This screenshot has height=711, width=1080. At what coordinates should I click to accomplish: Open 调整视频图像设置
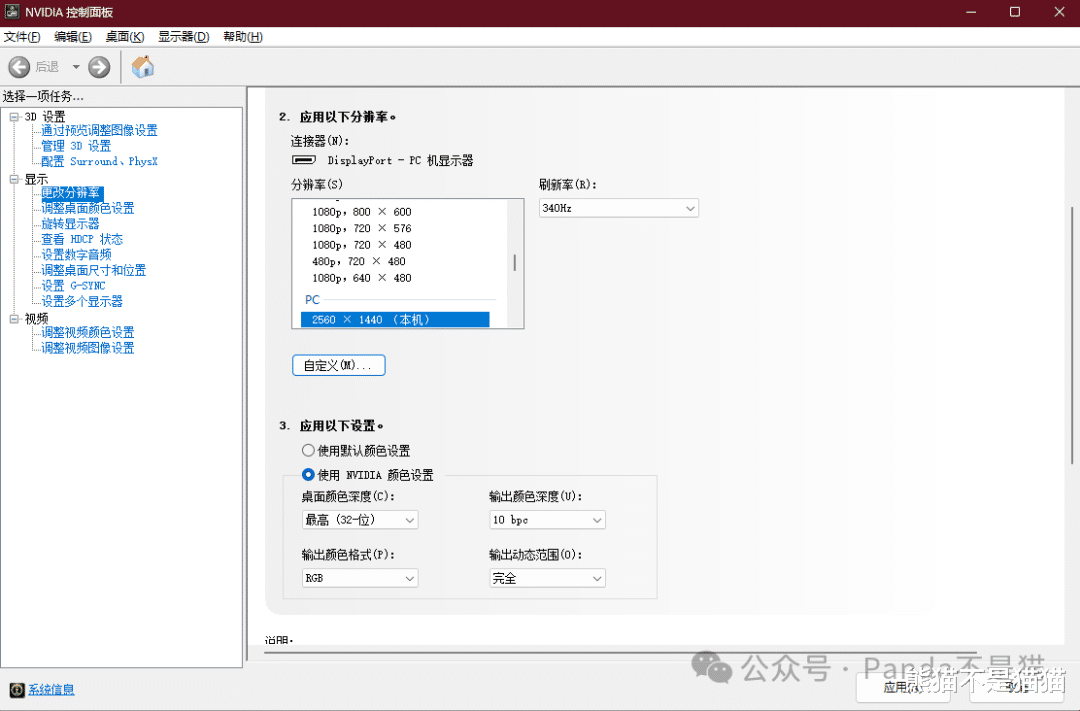[x=87, y=348]
